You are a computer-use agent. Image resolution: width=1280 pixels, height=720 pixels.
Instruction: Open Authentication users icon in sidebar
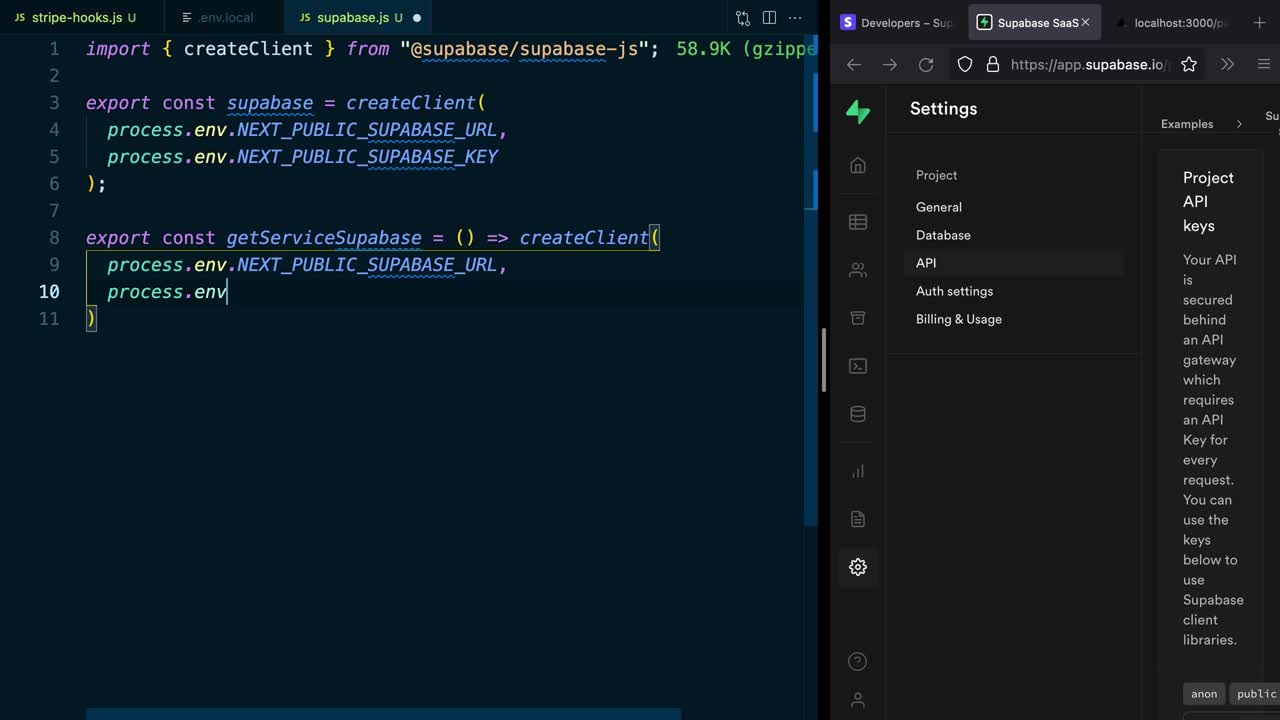(x=857, y=270)
